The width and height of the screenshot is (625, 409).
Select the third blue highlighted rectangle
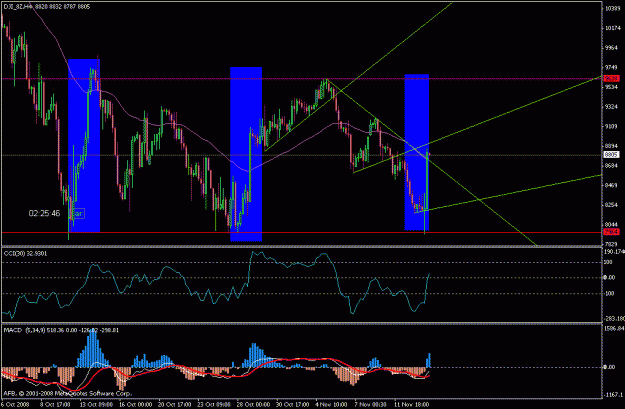[x=417, y=152]
